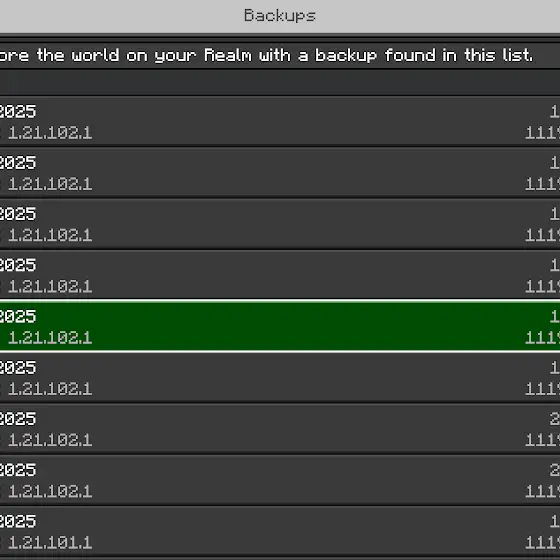Click the size value in green row
Viewport: 560px width, 560px height.
coord(542,338)
